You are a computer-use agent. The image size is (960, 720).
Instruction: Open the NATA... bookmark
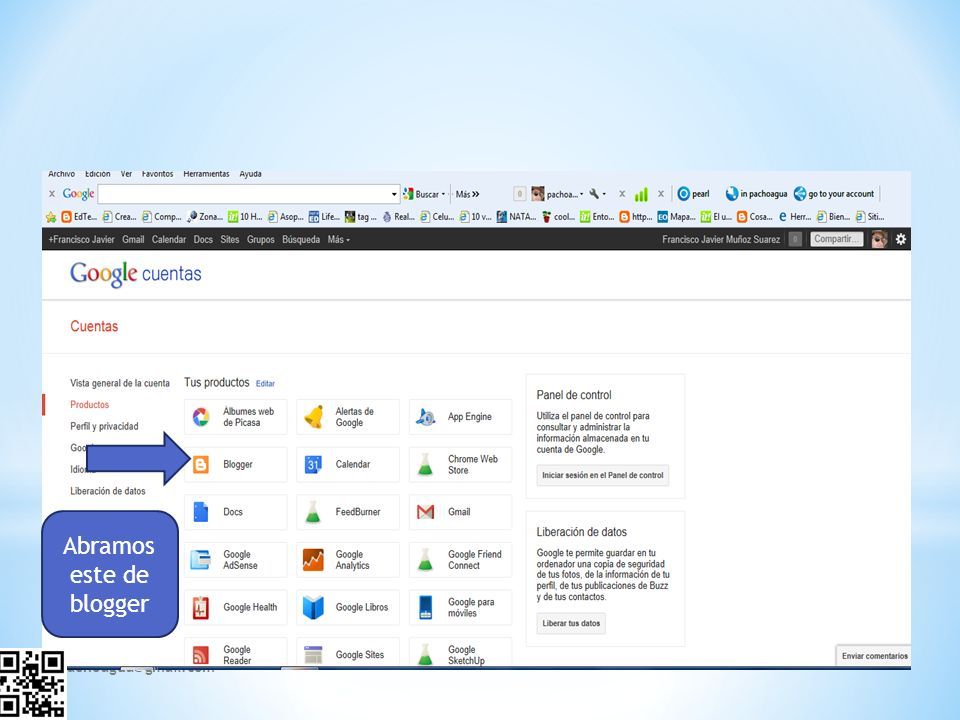coord(516,217)
